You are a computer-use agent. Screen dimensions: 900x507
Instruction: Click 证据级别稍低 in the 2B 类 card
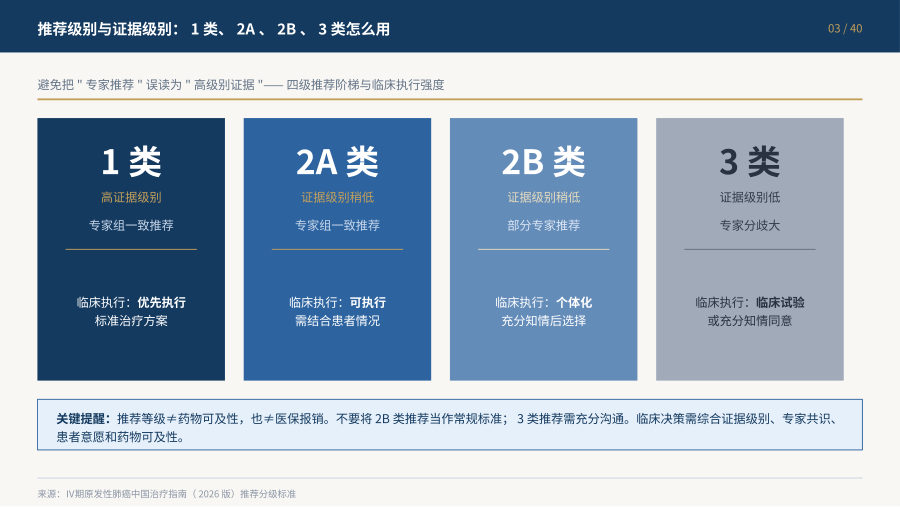543,198
